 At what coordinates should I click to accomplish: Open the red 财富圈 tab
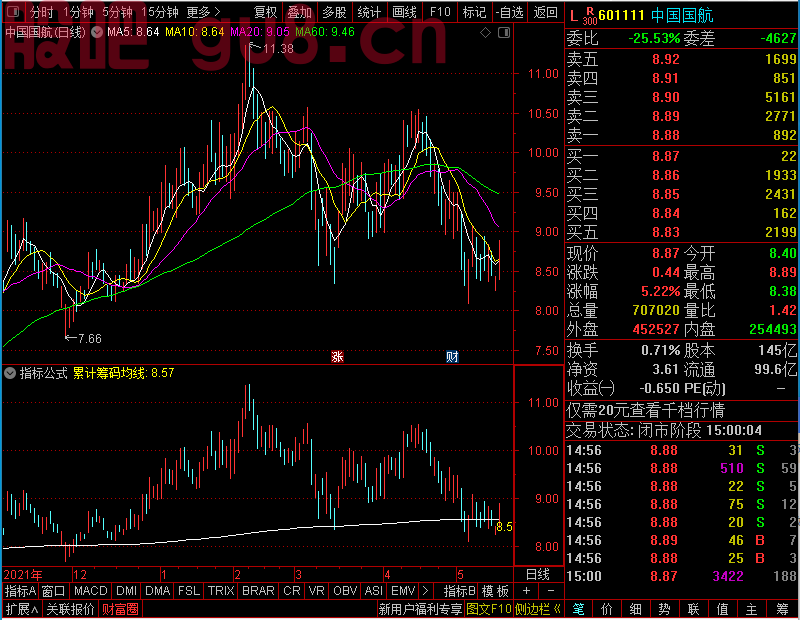pos(120,609)
